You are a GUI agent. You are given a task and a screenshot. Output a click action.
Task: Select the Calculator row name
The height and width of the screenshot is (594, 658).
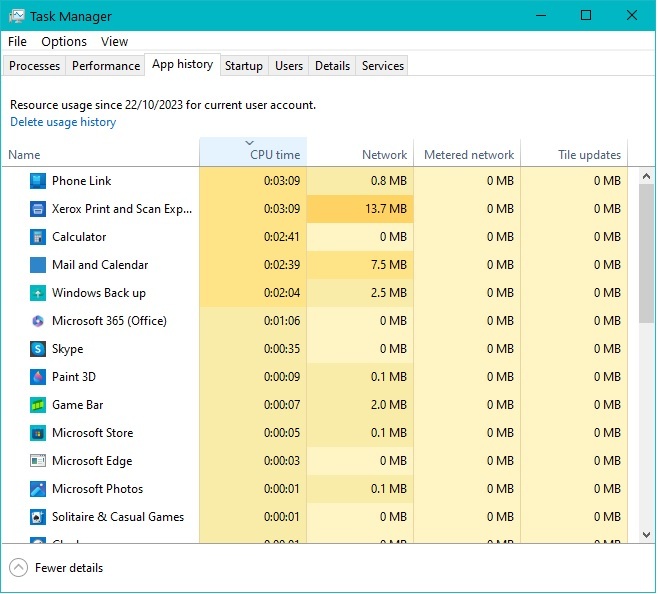click(x=79, y=237)
